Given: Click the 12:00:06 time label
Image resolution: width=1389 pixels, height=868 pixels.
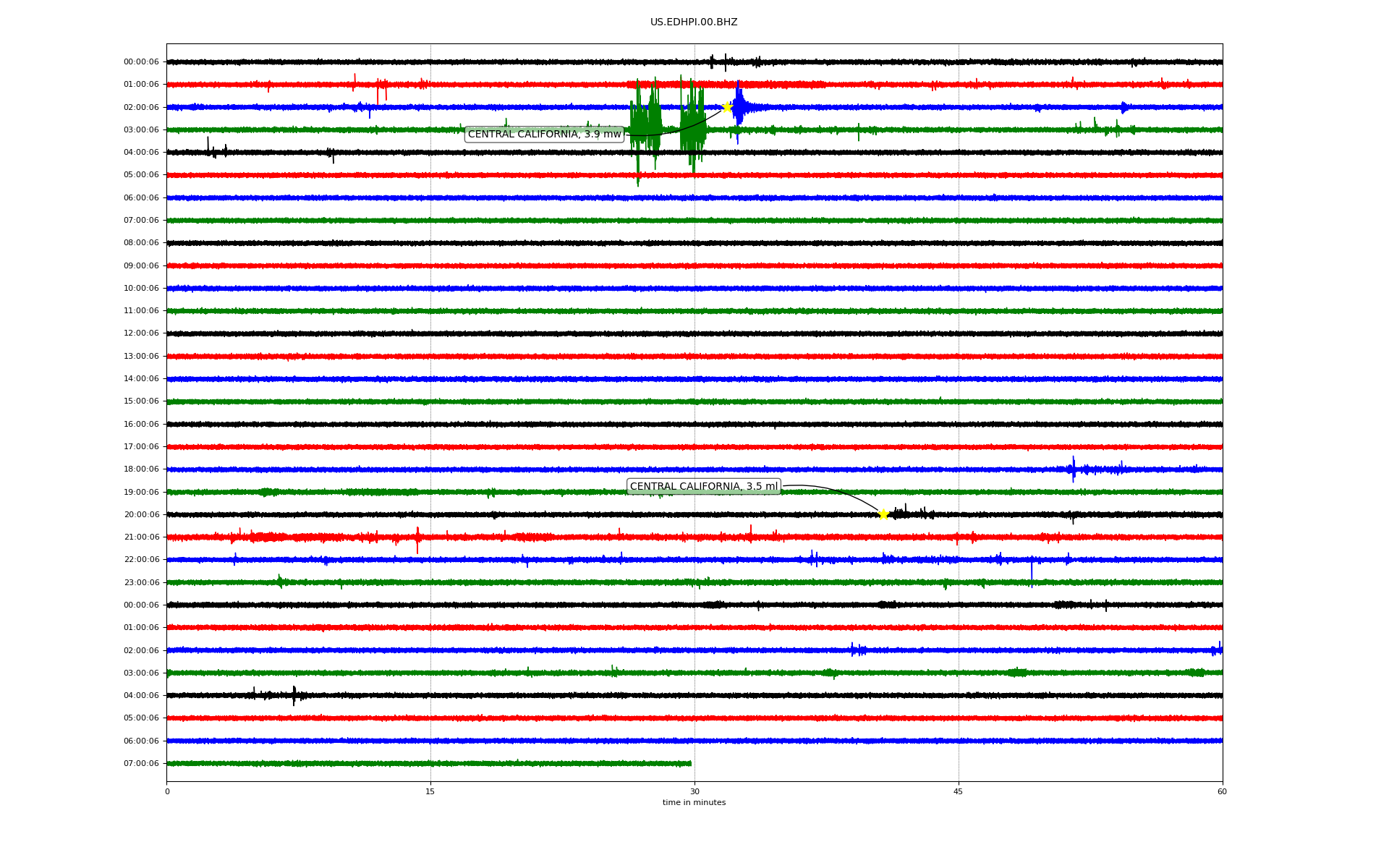Looking at the screenshot, I should [141, 333].
